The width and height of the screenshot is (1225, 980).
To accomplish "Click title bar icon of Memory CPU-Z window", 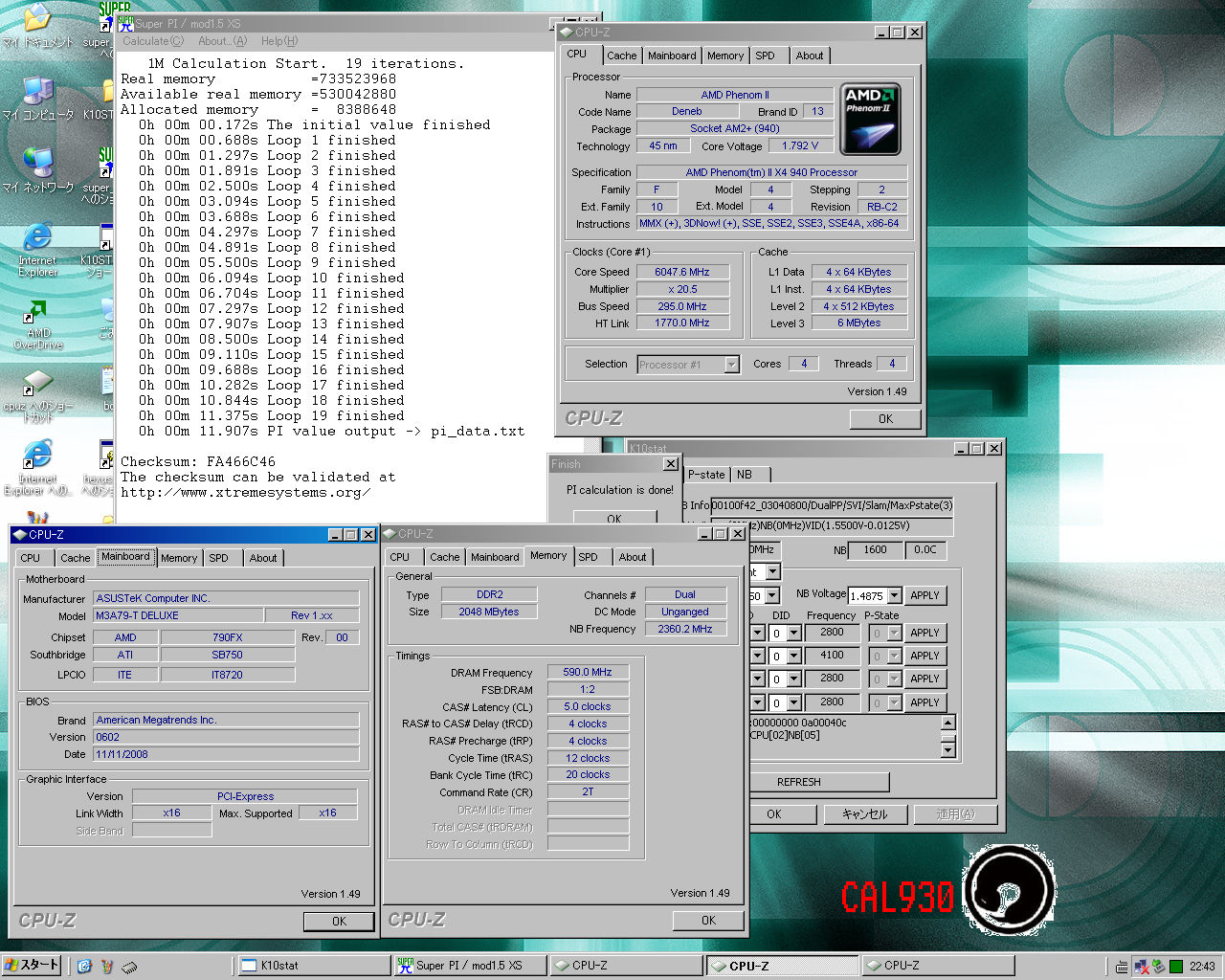I will coord(390,534).
